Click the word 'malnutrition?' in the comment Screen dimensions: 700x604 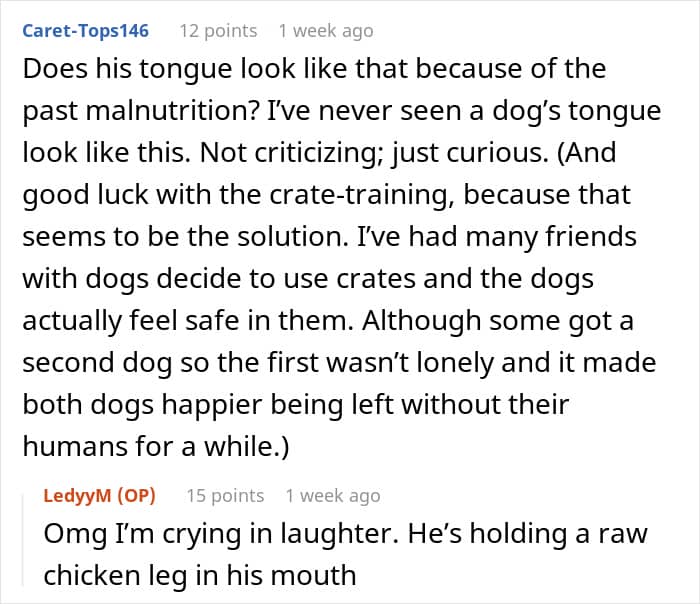[173, 111]
